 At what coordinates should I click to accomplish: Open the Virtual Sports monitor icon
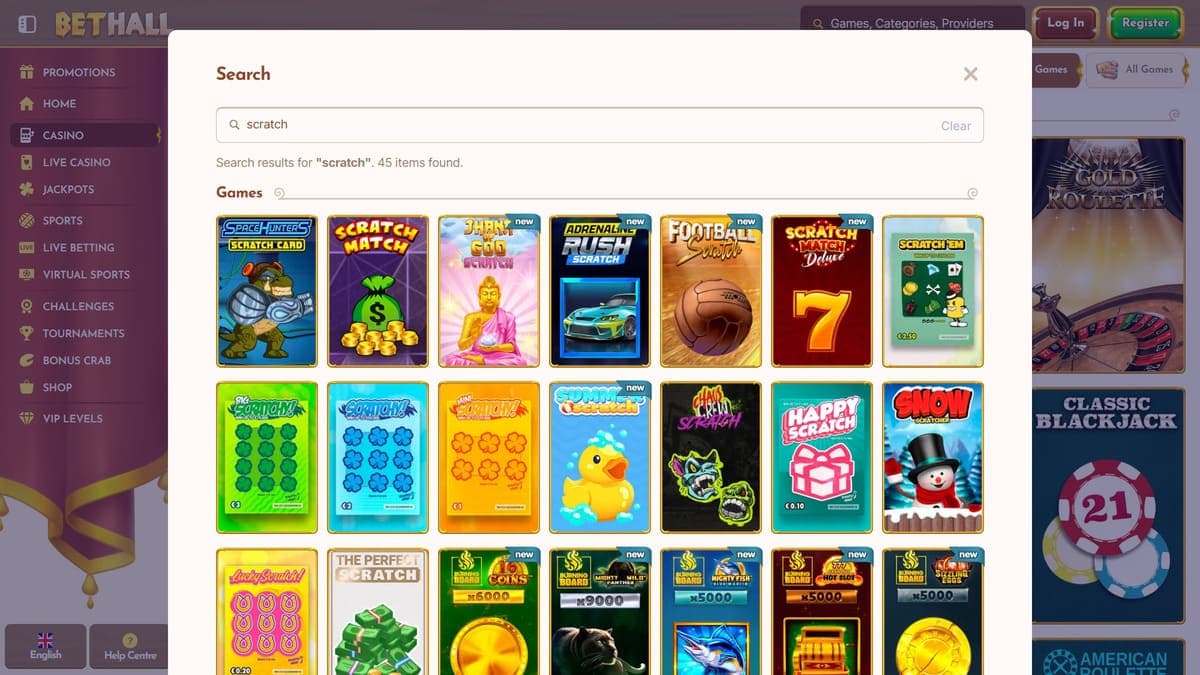coord(26,274)
